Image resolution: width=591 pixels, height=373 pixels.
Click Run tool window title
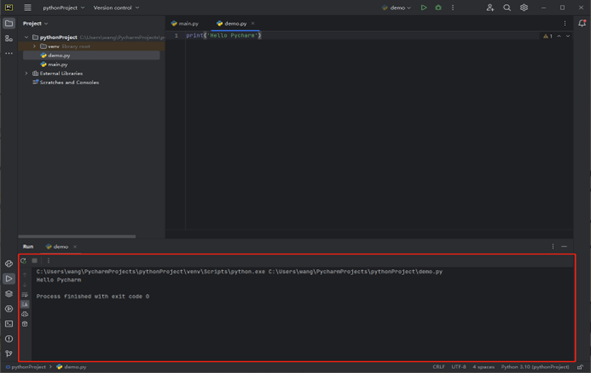28,247
